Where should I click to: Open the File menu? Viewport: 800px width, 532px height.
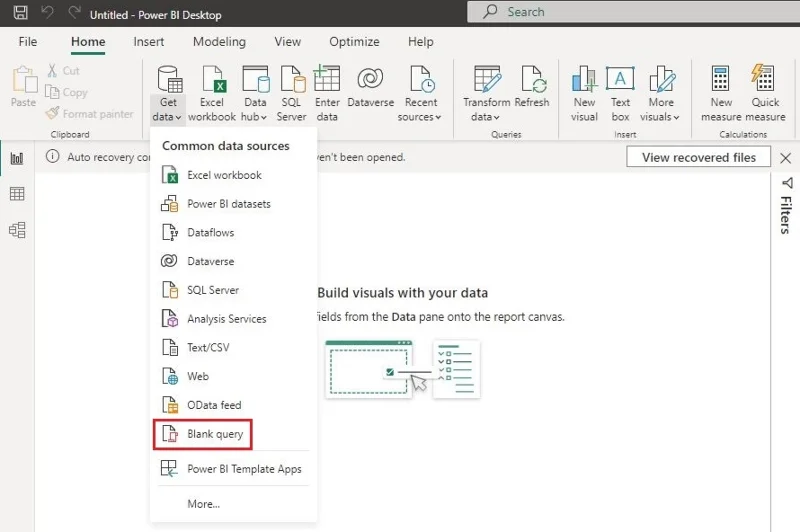28,41
